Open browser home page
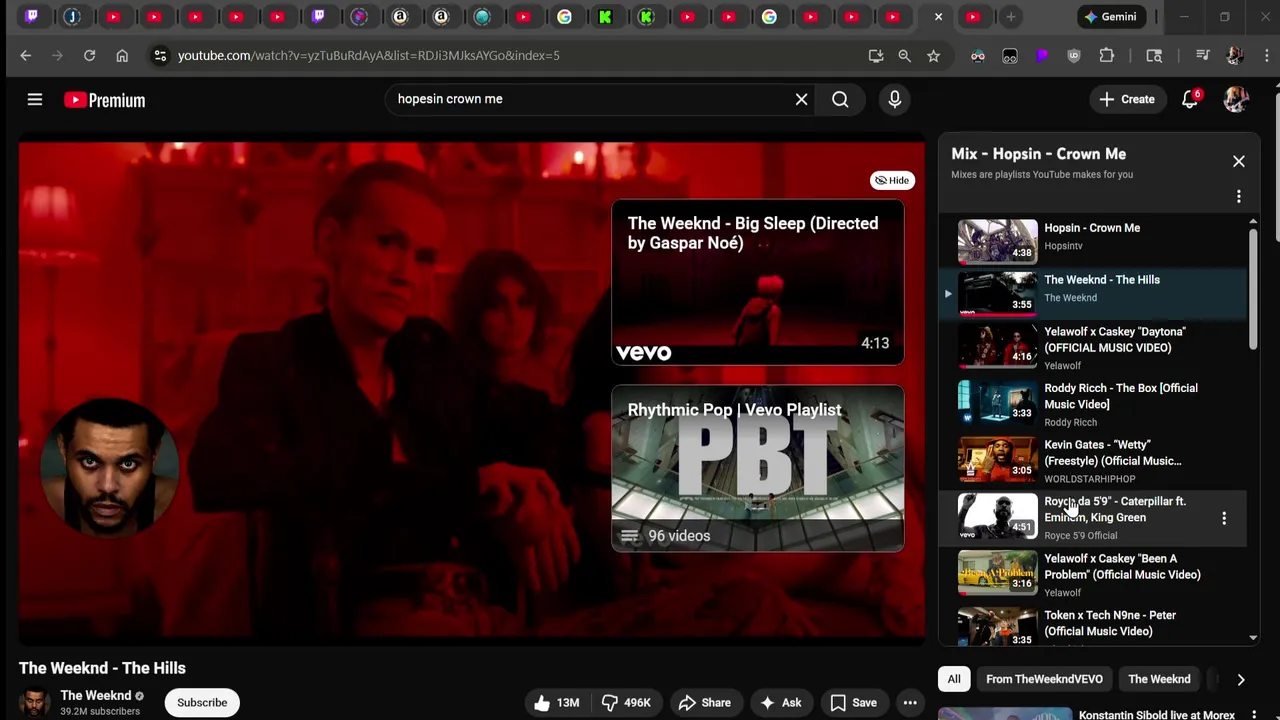This screenshot has height=720, width=1280. 122,56
